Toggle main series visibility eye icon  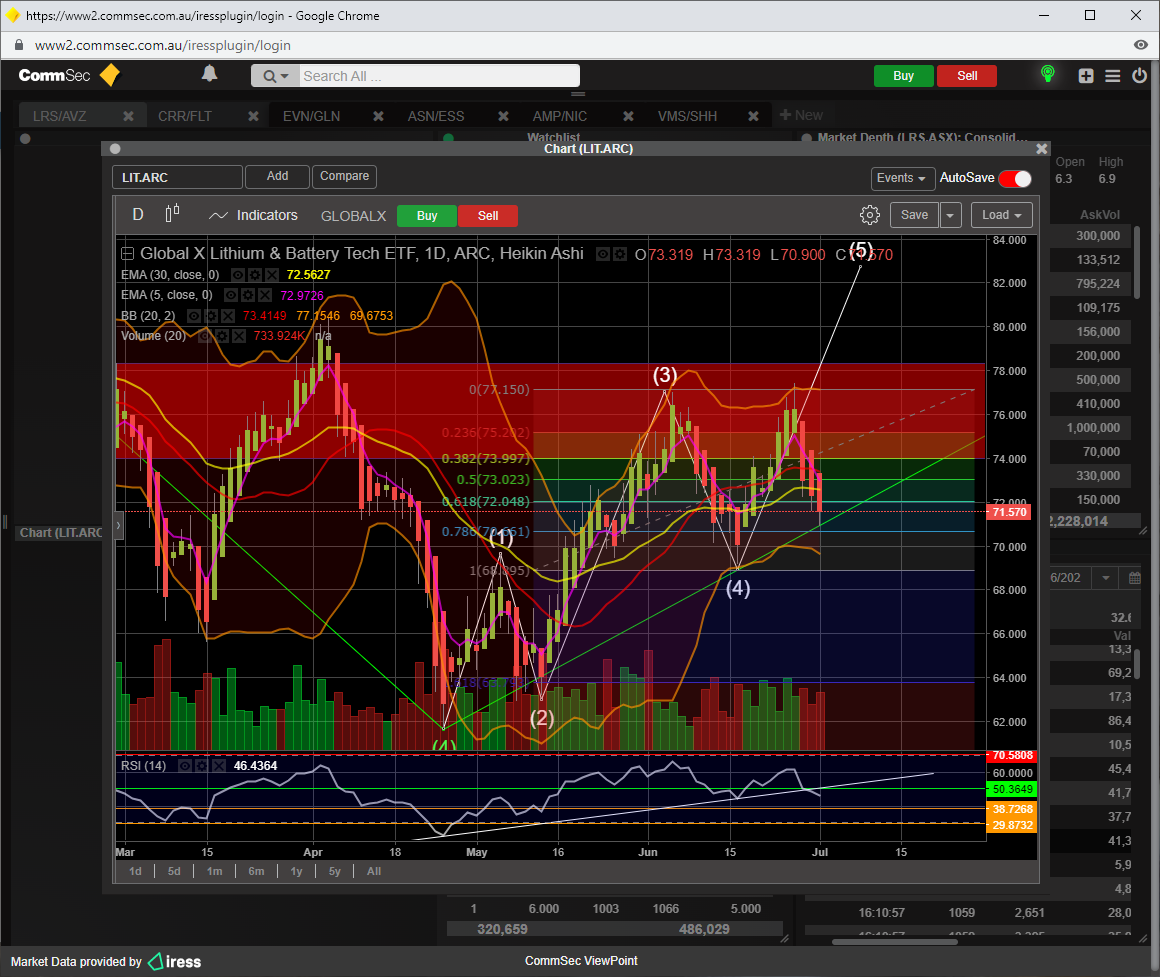click(x=604, y=254)
